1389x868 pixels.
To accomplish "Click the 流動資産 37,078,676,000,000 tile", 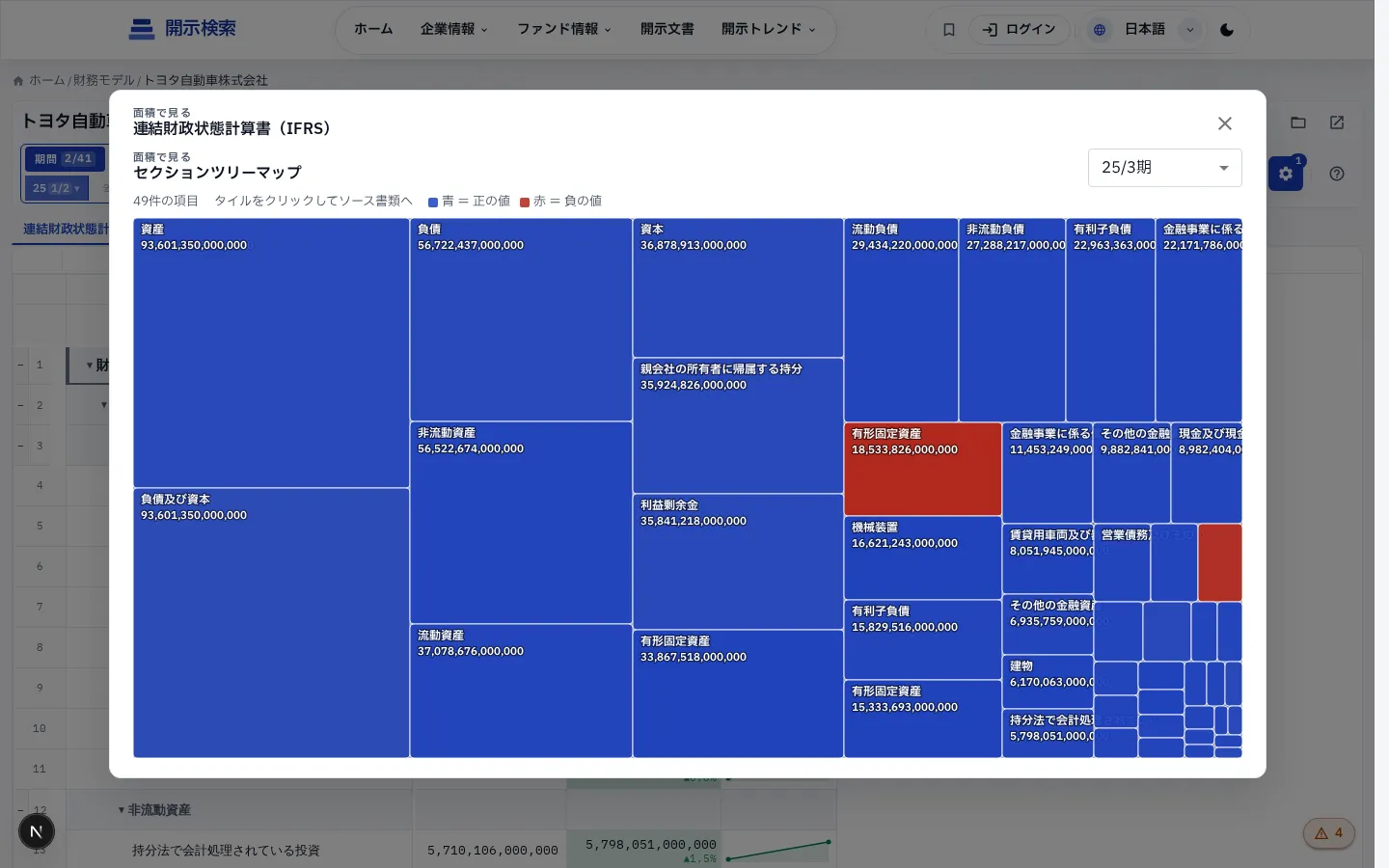I will coord(521,691).
